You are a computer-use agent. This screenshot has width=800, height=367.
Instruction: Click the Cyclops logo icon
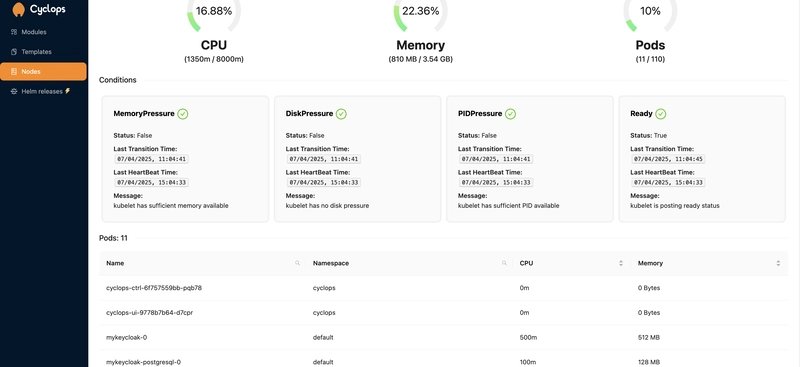(x=18, y=9)
